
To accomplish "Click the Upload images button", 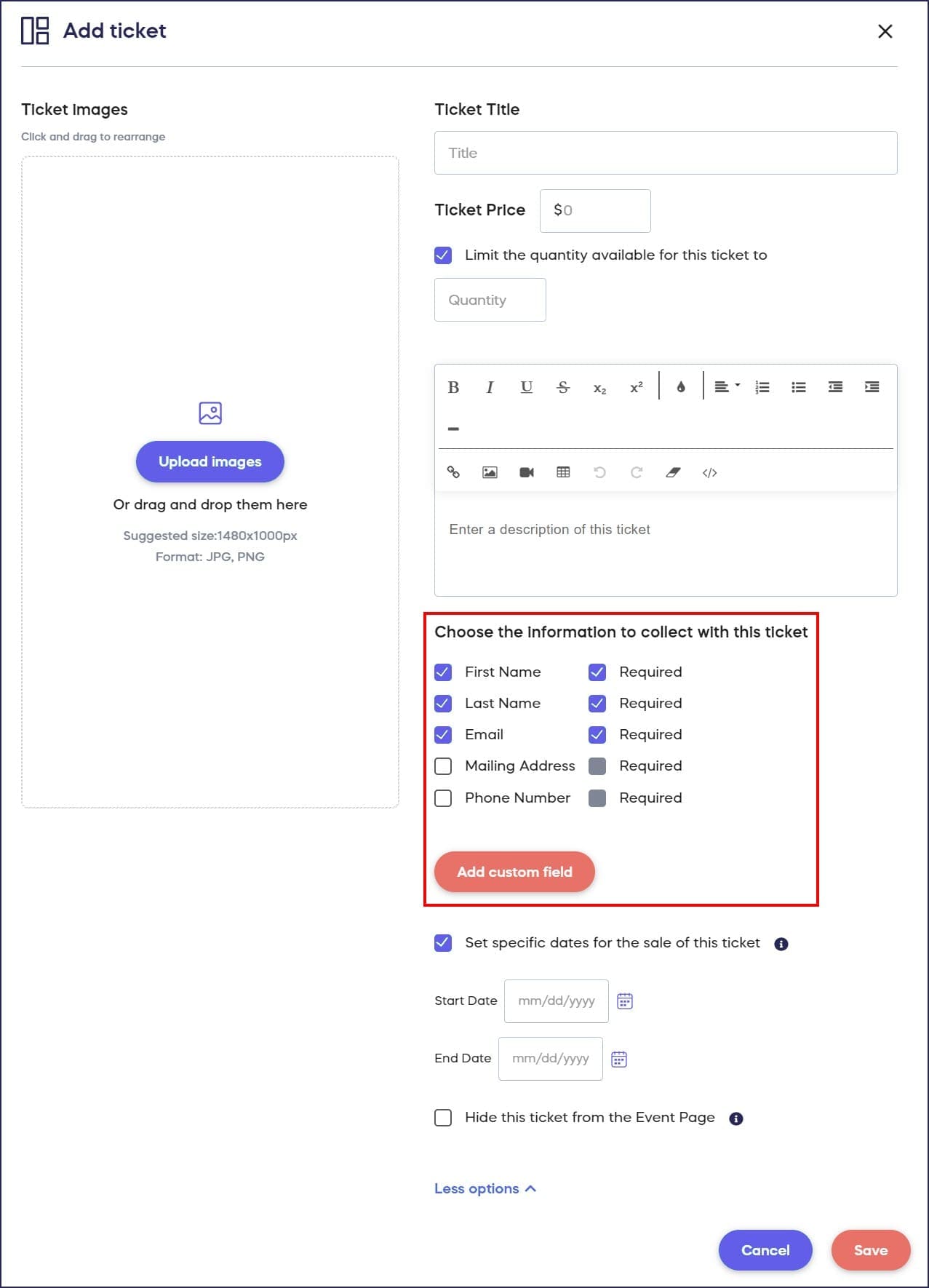I will coord(210,461).
